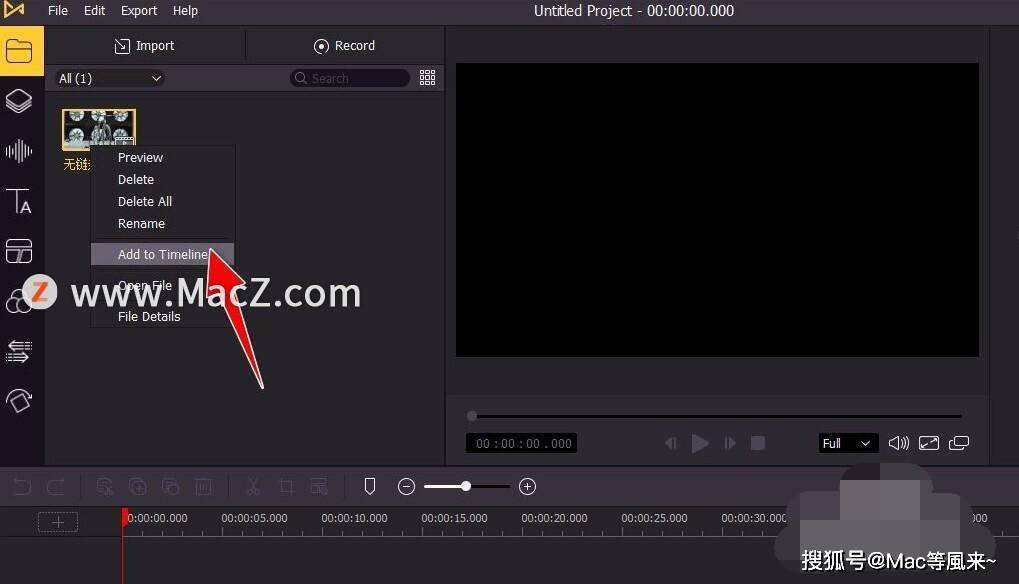The image size is (1019, 584).
Task: Click the media Search field
Action: tap(350, 78)
